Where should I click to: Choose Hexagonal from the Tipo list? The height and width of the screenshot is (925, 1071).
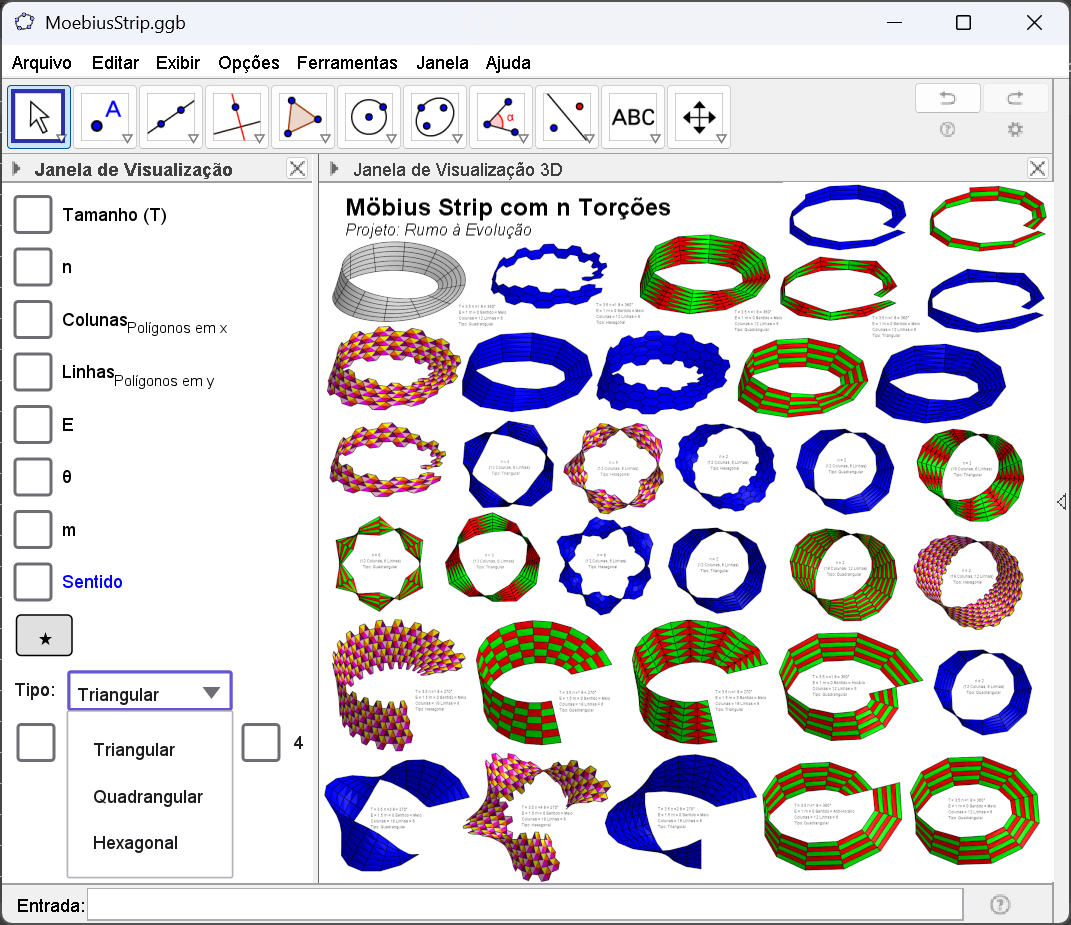pos(135,843)
